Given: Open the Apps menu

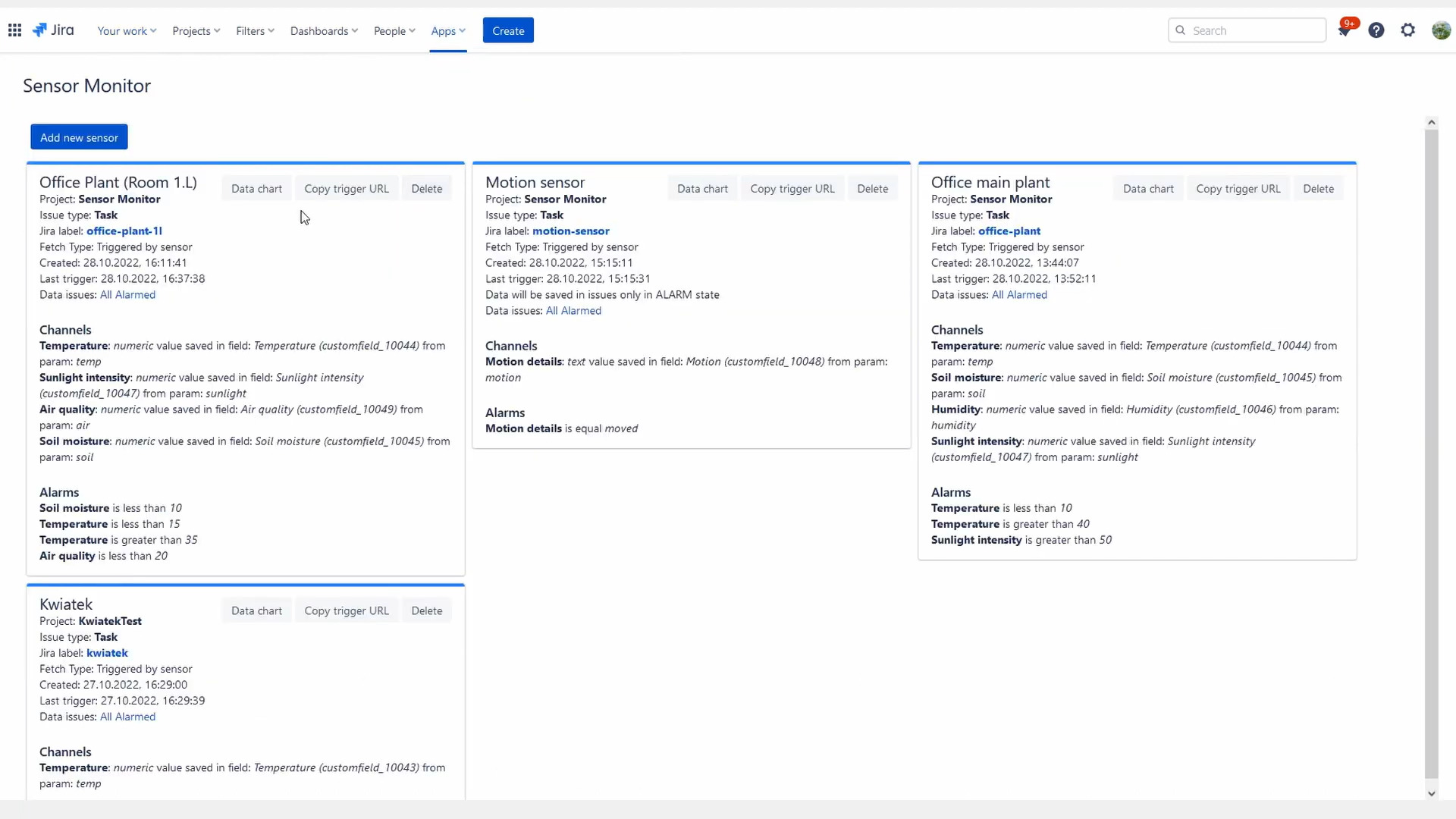Looking at the screenshot, I should (448, 31).
